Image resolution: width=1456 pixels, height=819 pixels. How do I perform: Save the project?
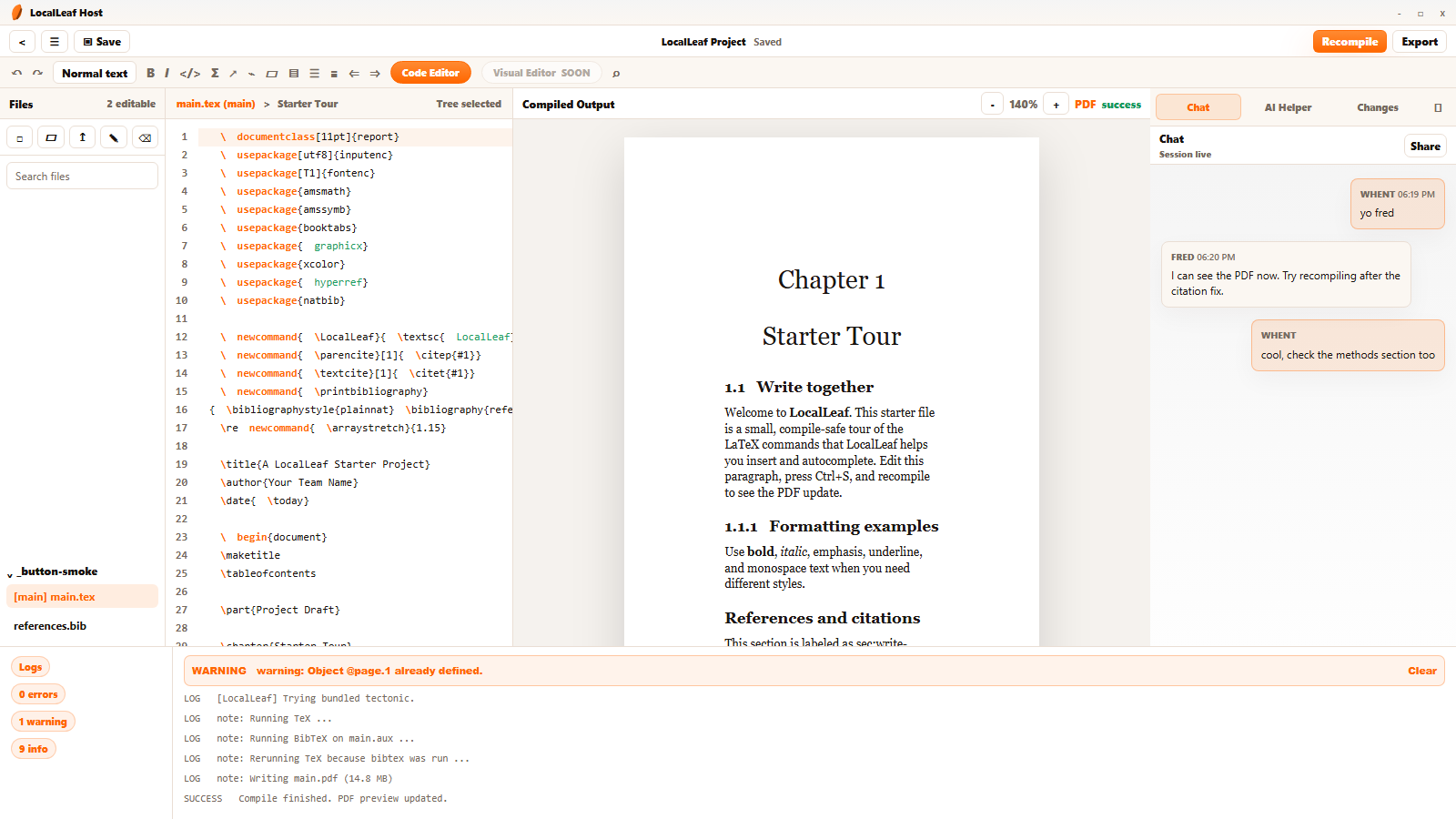point(102,42)
